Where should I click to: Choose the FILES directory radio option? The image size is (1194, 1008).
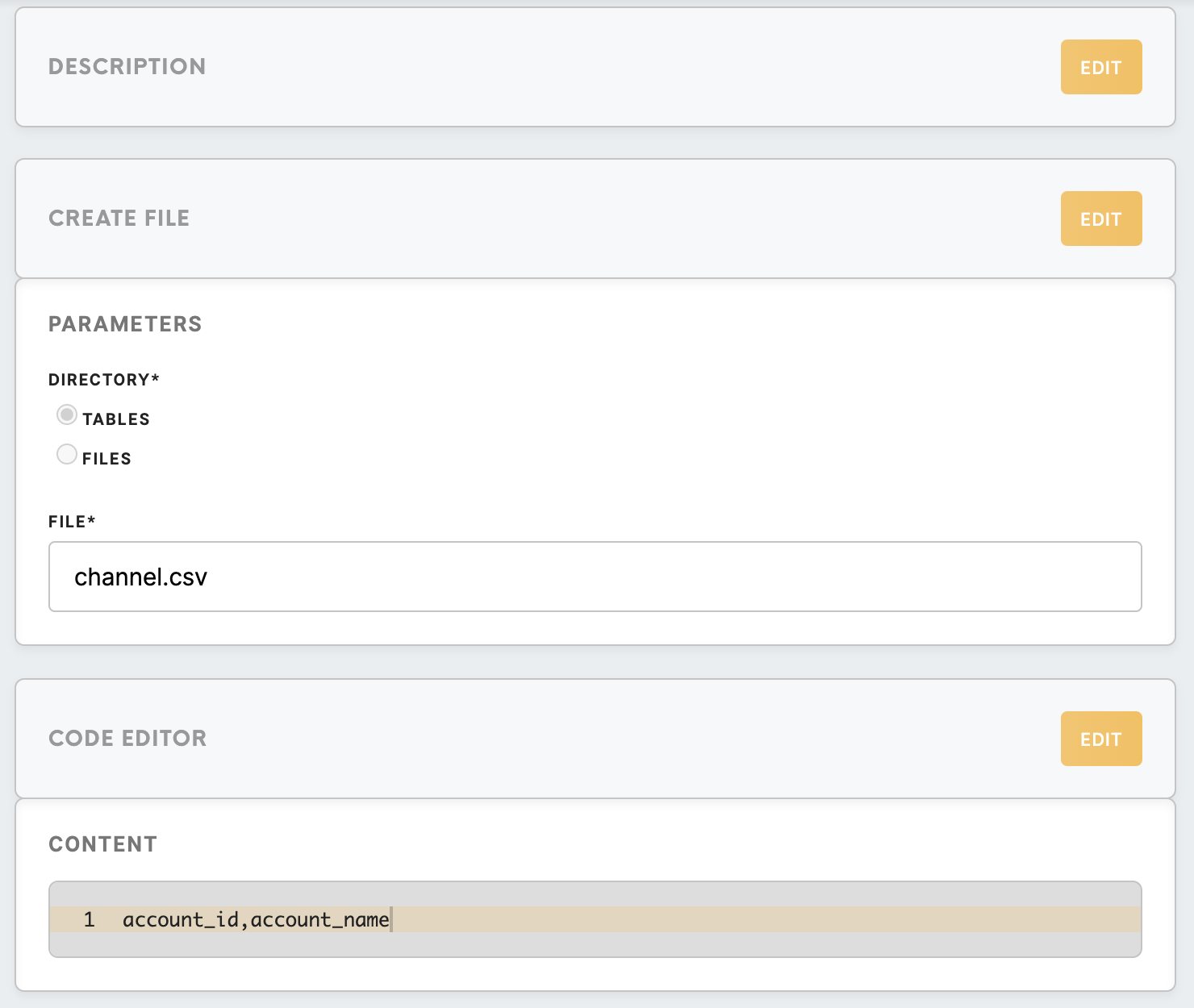pos(67,455)
